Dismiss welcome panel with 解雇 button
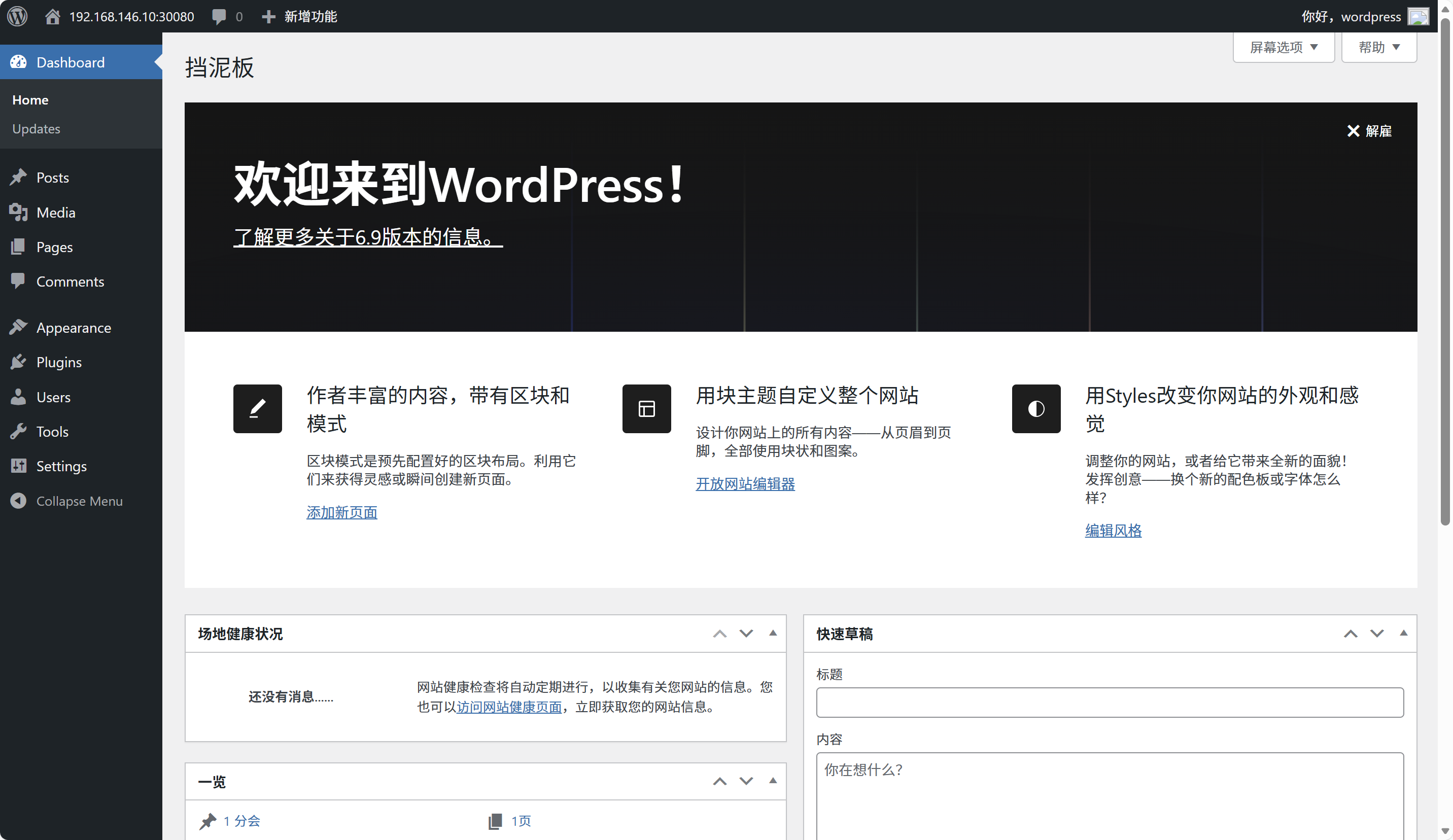This screenshot has width=1453, height=840. pos(1369,131)
